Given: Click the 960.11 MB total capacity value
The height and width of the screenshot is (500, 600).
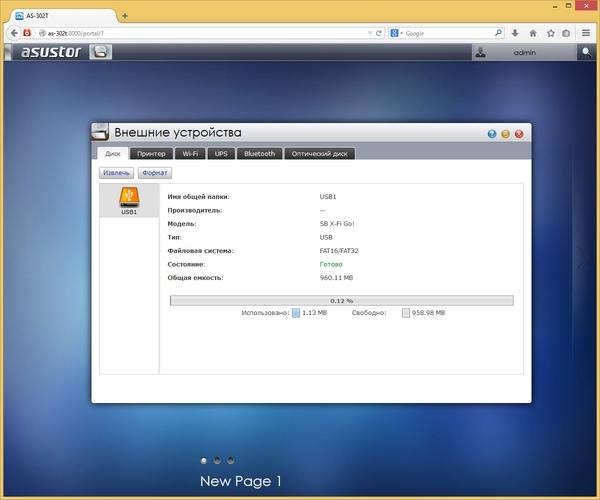Looking at the screenshot, I should click(x=336, y=278).
